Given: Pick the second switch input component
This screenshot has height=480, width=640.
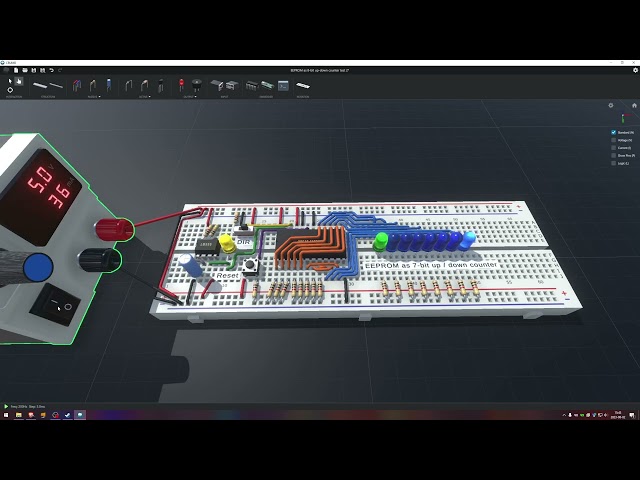Looking at the screenshot, I should point(232,85).
